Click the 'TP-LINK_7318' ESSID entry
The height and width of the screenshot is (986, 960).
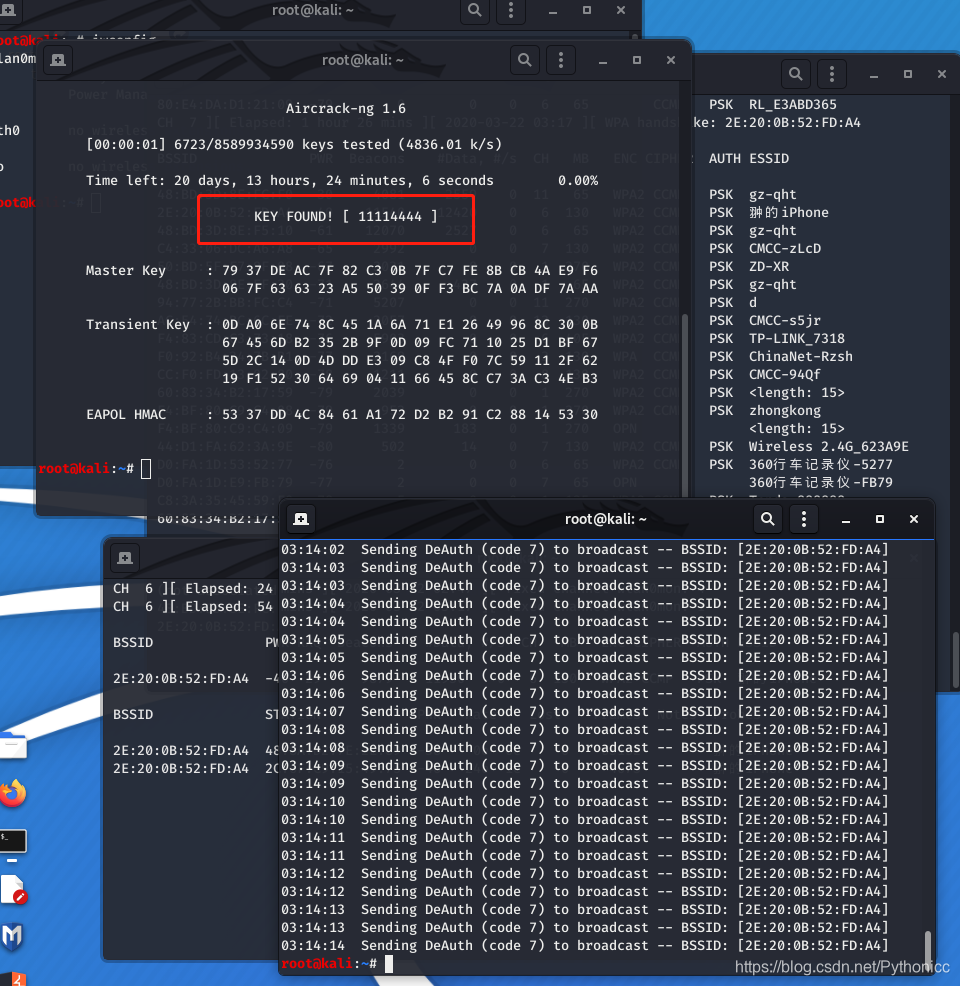[x=797, y=339]
